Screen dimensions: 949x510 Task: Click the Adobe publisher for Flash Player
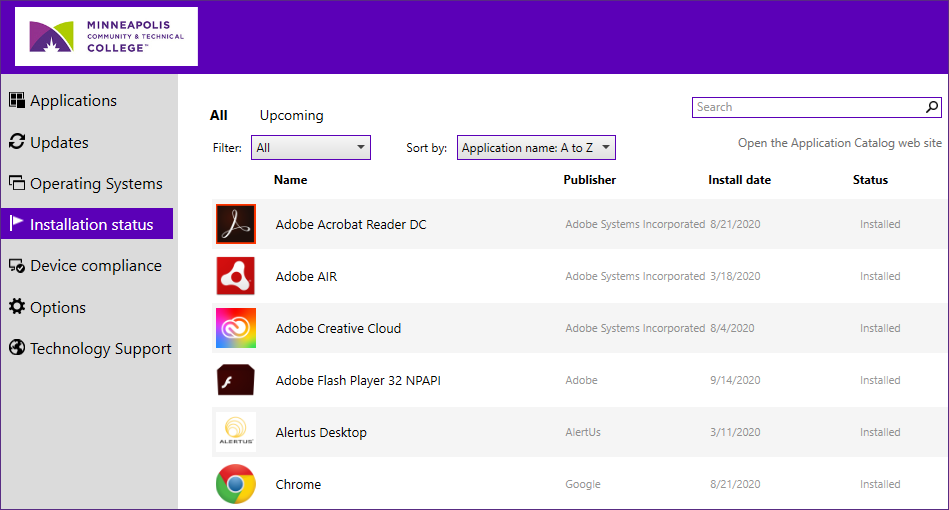coord(582,380)
